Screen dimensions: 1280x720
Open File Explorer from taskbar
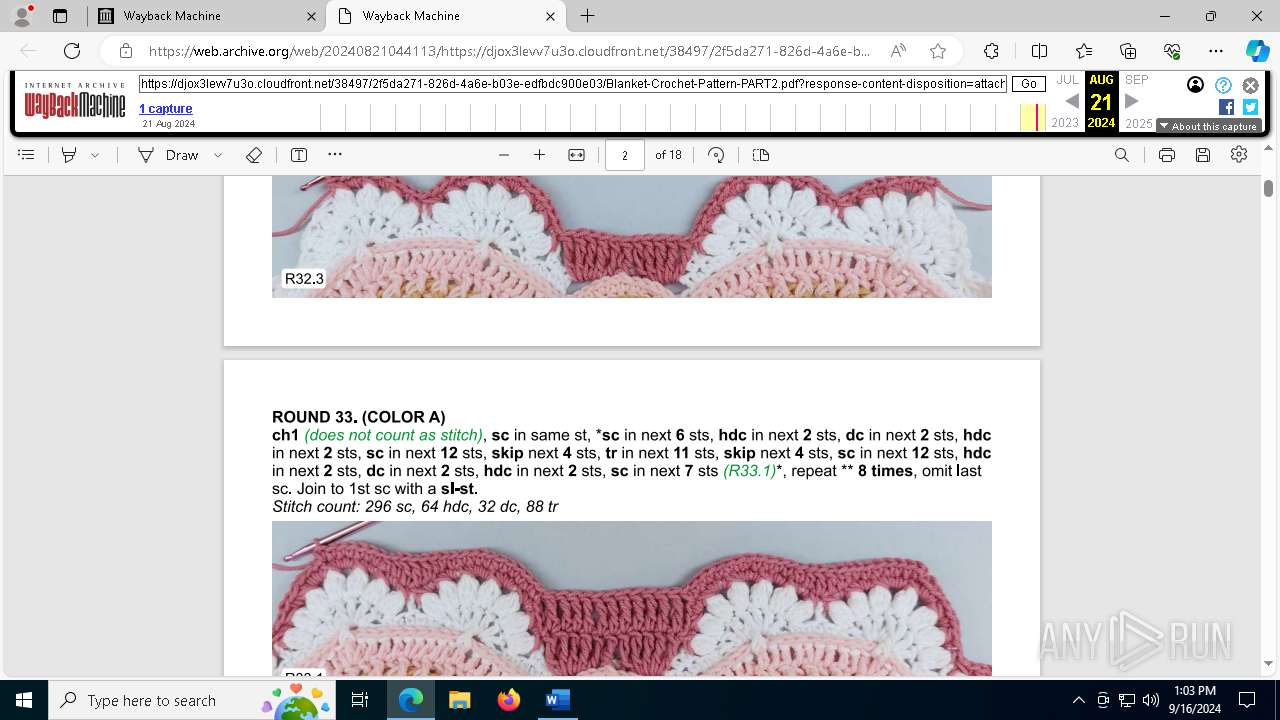pos(459,700)
